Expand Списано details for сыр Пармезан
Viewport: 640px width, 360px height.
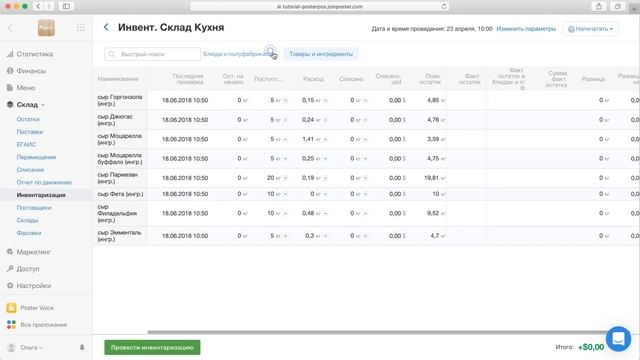click(365, 178)
